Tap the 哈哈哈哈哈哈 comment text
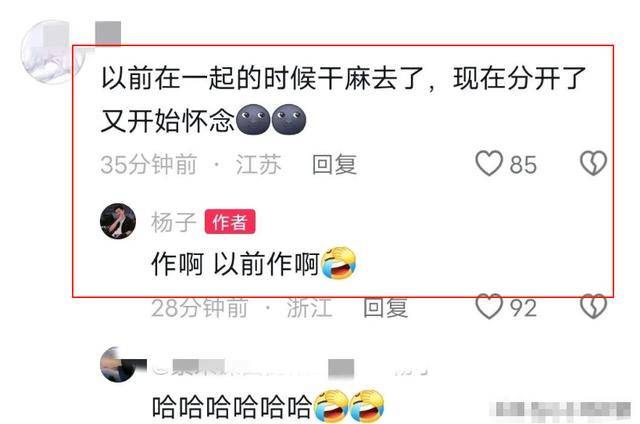The image size is (640, 424). [232, 407]
